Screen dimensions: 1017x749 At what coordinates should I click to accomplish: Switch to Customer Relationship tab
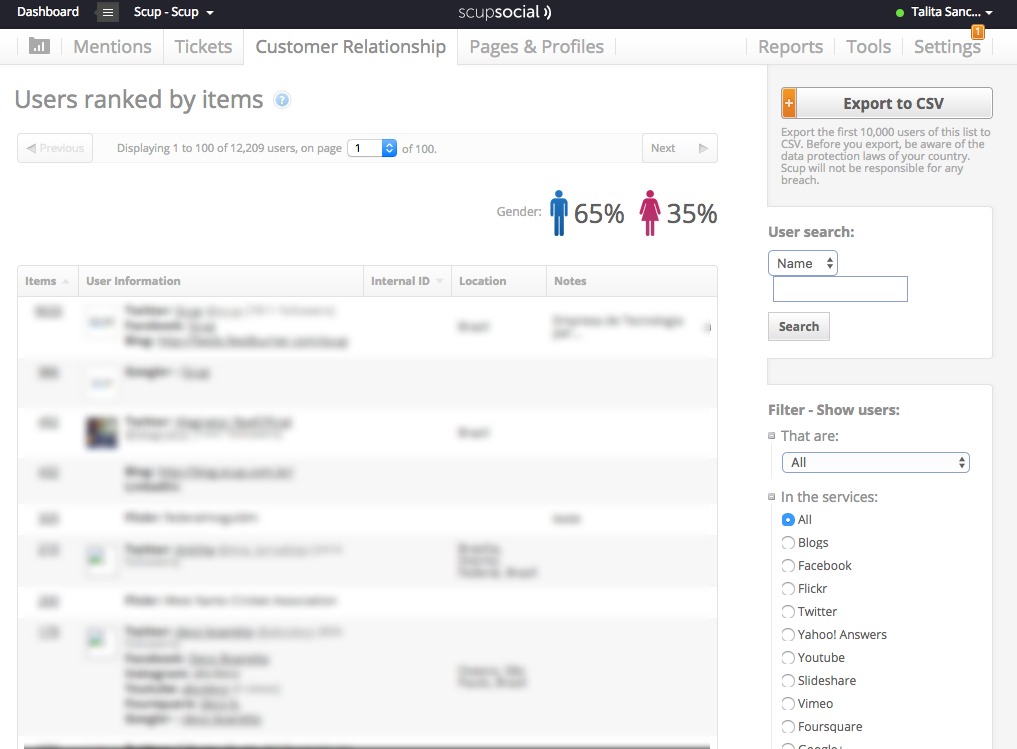coord(350,47)
